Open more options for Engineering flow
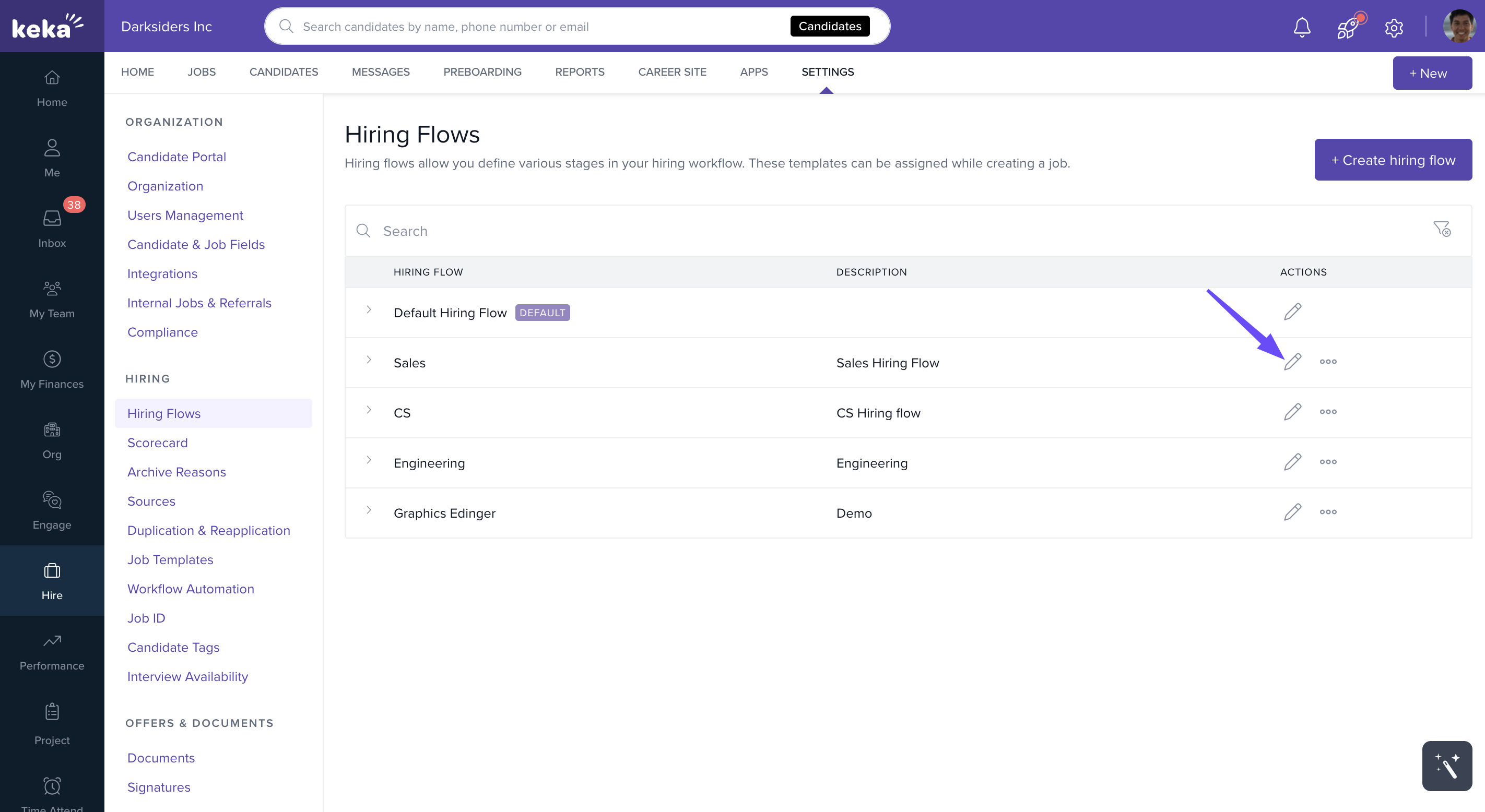The image size is (1485, 812). click(1328, 462)
